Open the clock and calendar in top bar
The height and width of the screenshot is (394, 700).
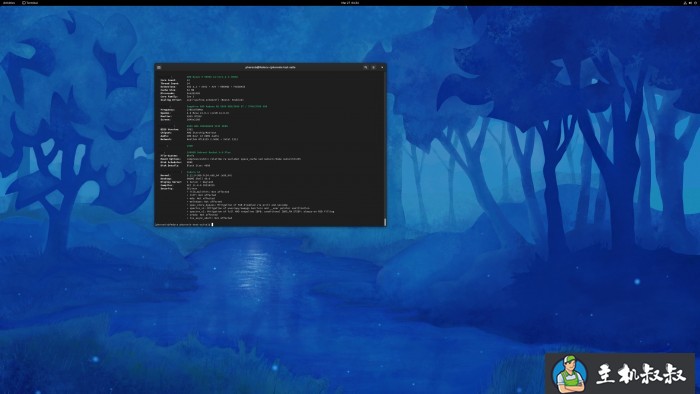(350, 3)
